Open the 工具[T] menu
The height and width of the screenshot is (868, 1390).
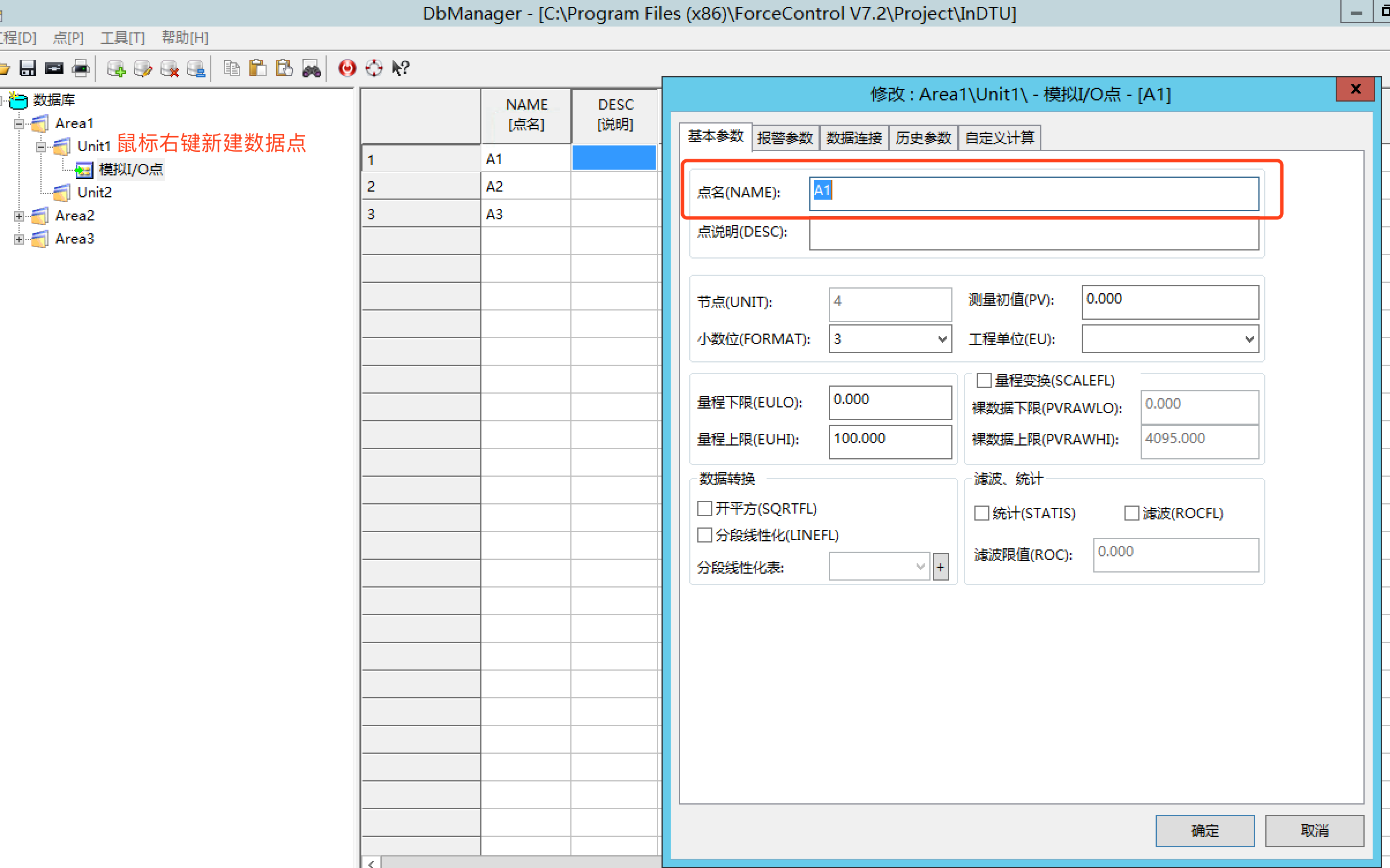pyautogui.click(x=122, y=38)
